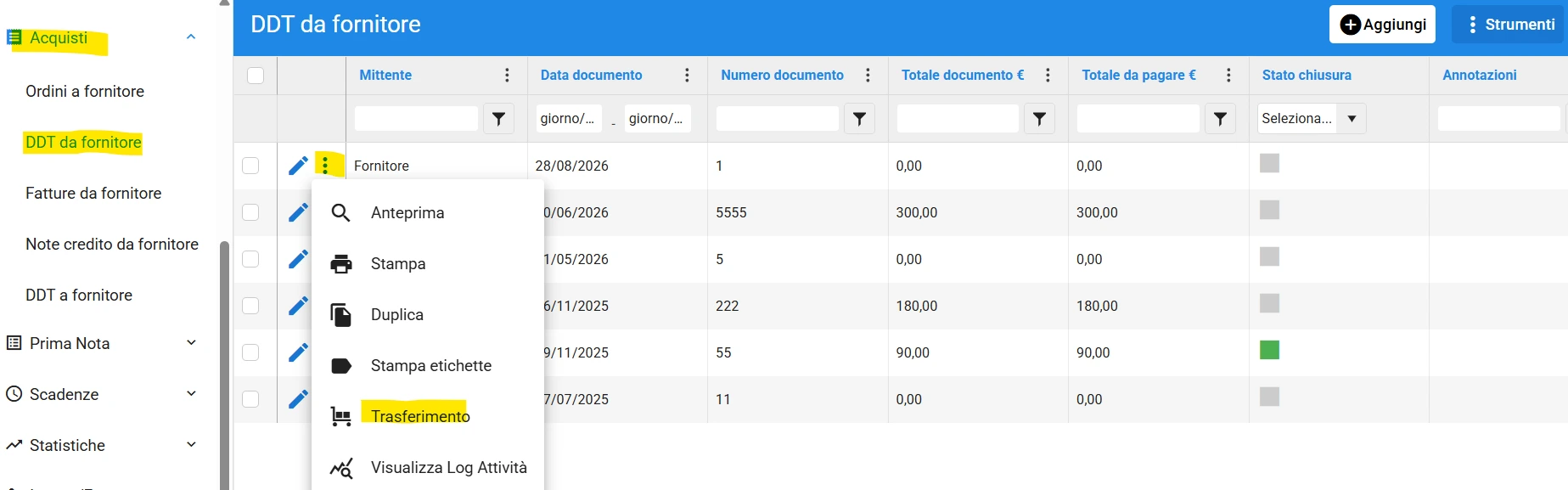Image resolution: width=1568 pixels, height=490 pixels.
Task: Check the box for the Fornitore row
Action: click(250, 166)
